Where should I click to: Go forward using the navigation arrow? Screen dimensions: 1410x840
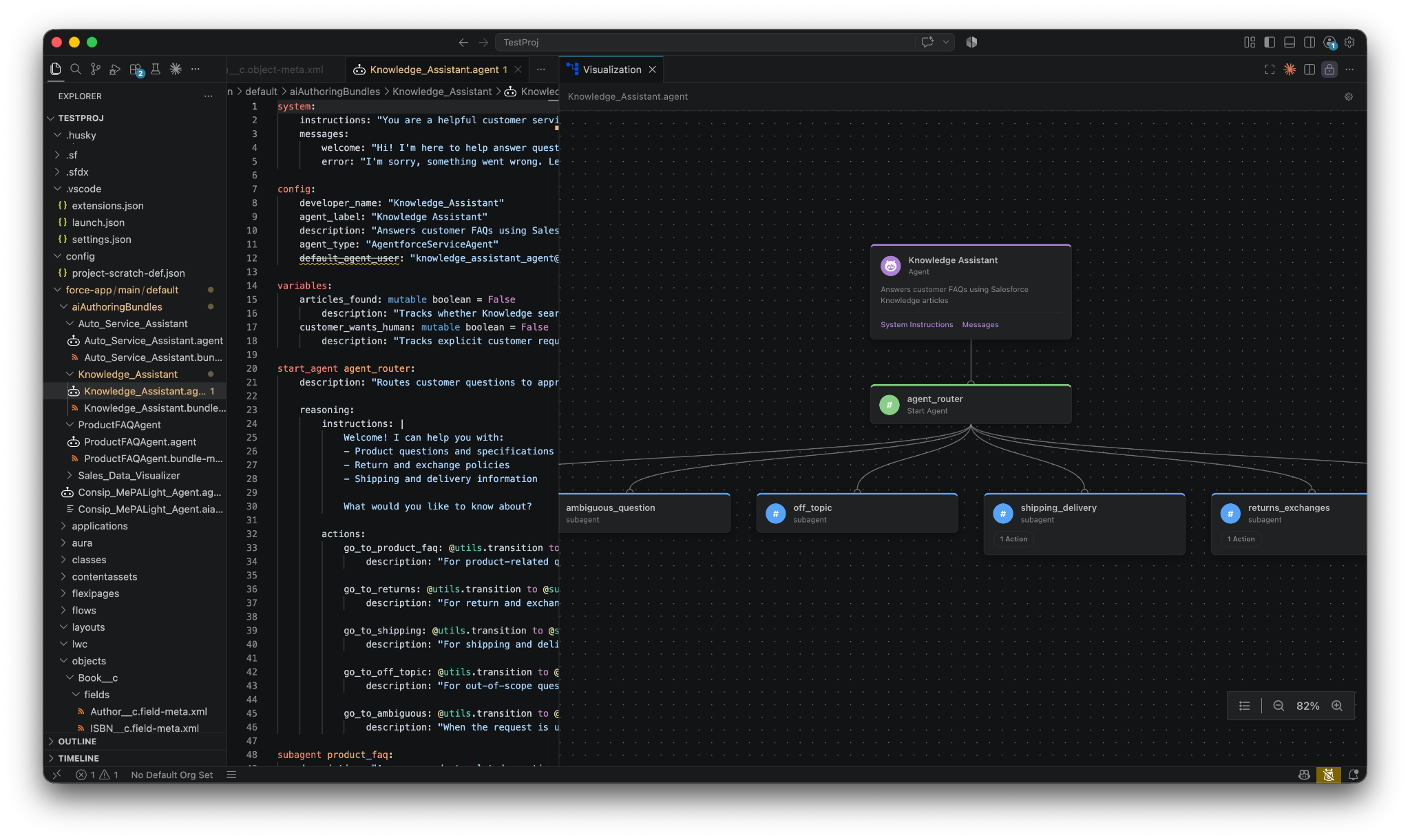(x=483, y=42)
